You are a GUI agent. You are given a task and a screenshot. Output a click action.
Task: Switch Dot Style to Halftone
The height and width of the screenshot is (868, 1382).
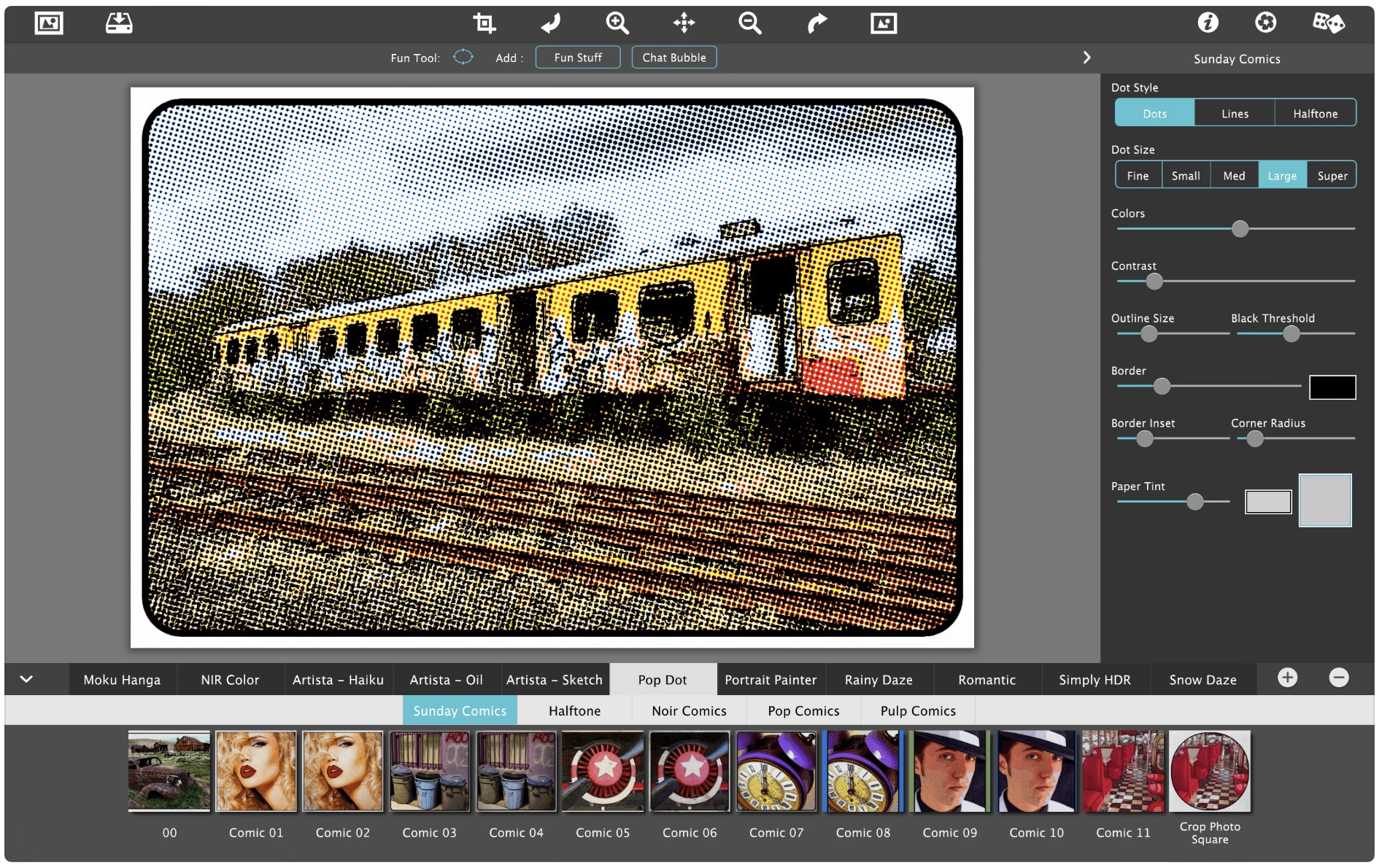point(1315,114)
